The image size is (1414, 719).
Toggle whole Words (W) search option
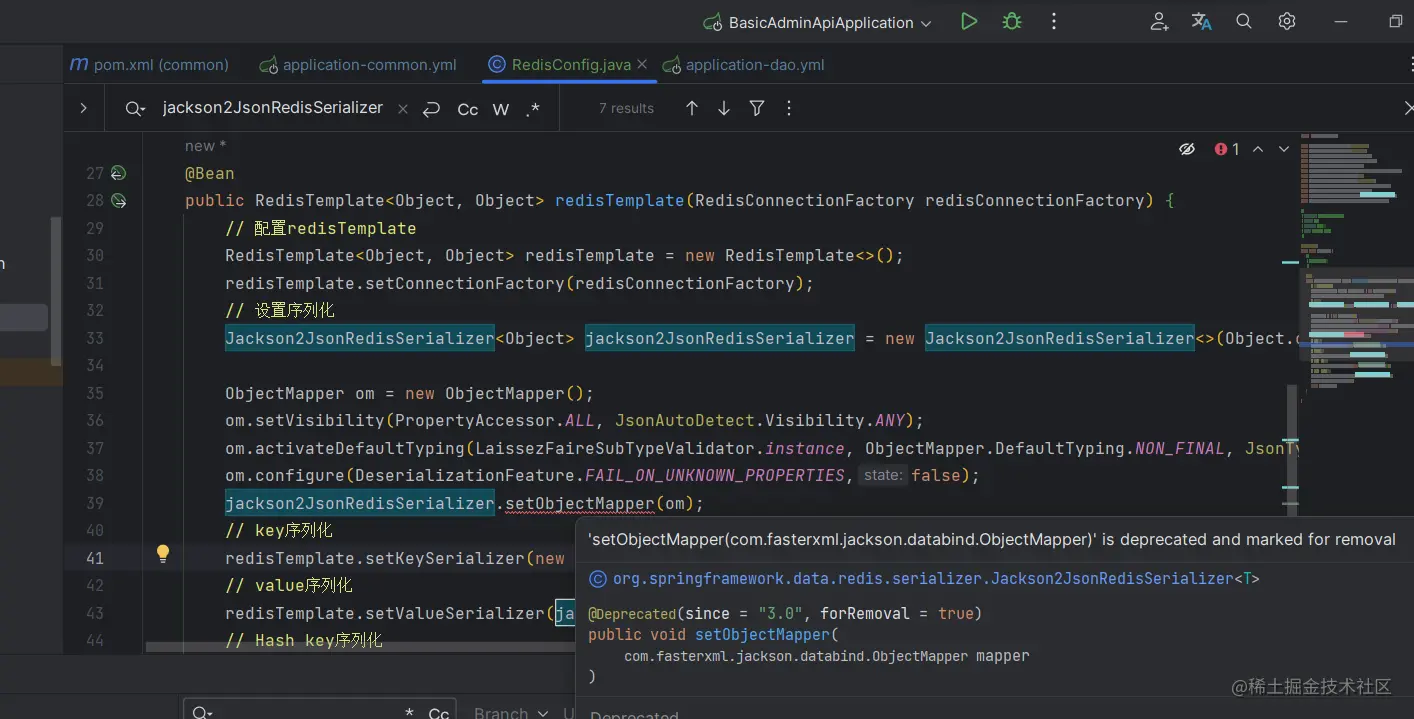501,109
